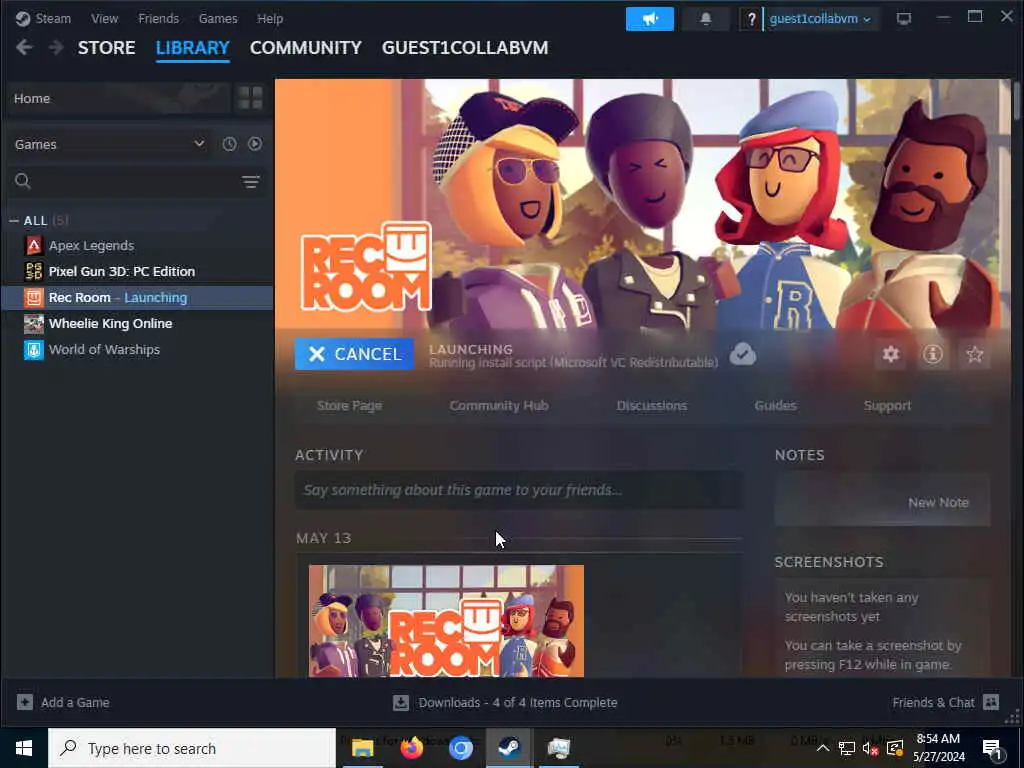The height and width of the screenshot is (768, 1024).
Task: Open the Support link
Action: (x=887, y=406)
